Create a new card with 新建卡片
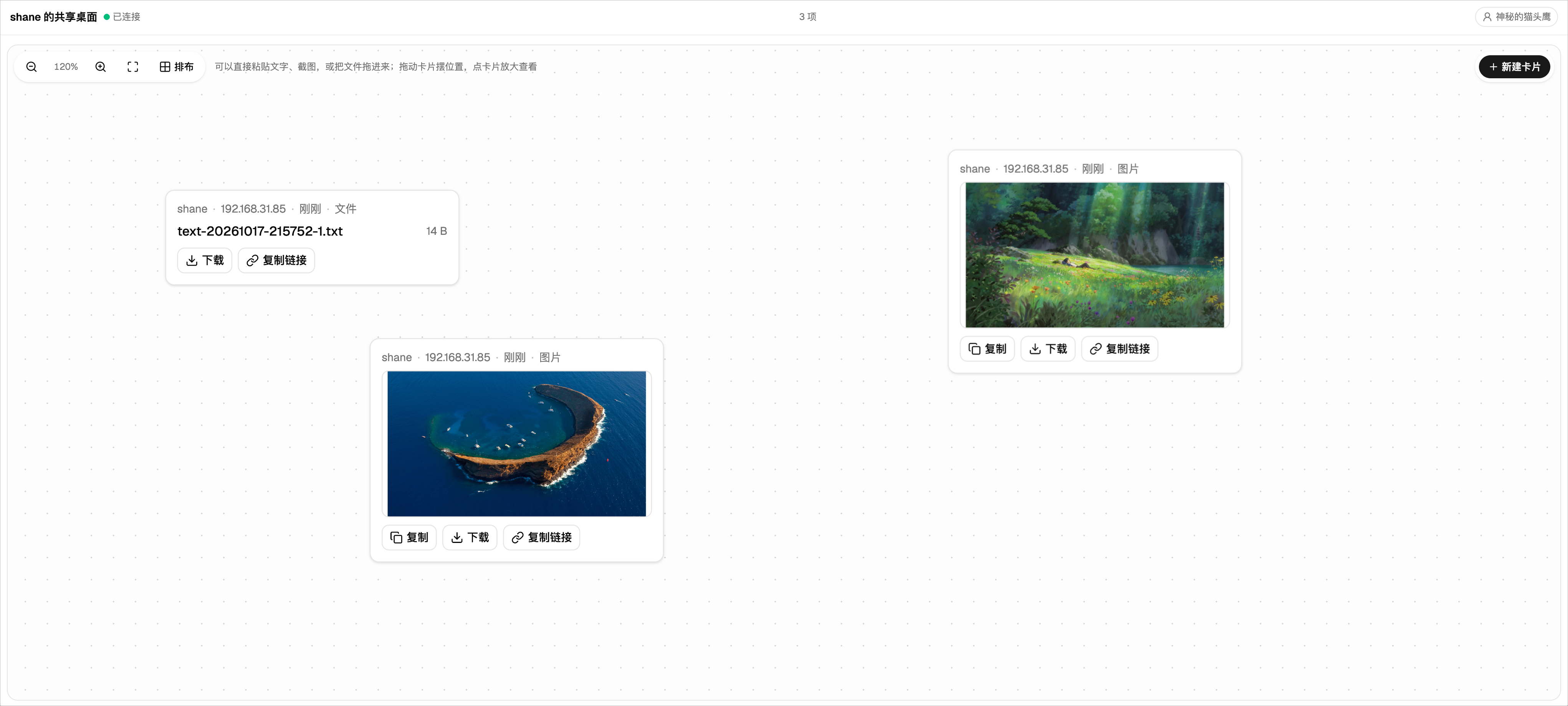The width and height of the screenshot is (1568, 706). [x=1514, y=67]
